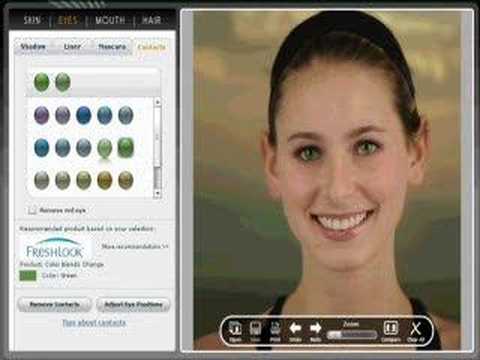Select the grey-blue lens ending top row
480x360 pixels.
point(126,115)
